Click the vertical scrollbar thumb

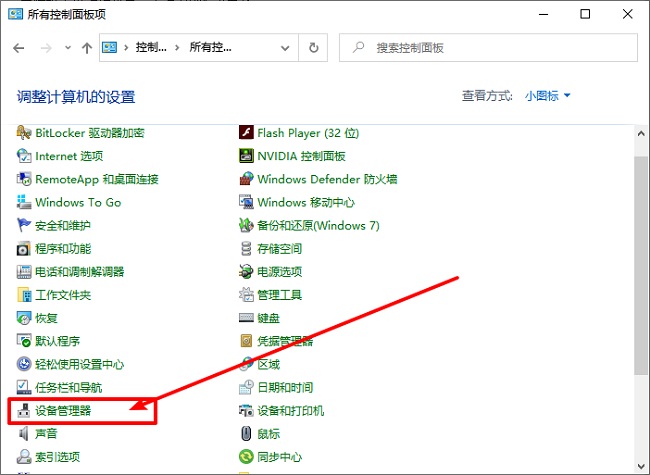click(641, 265)
